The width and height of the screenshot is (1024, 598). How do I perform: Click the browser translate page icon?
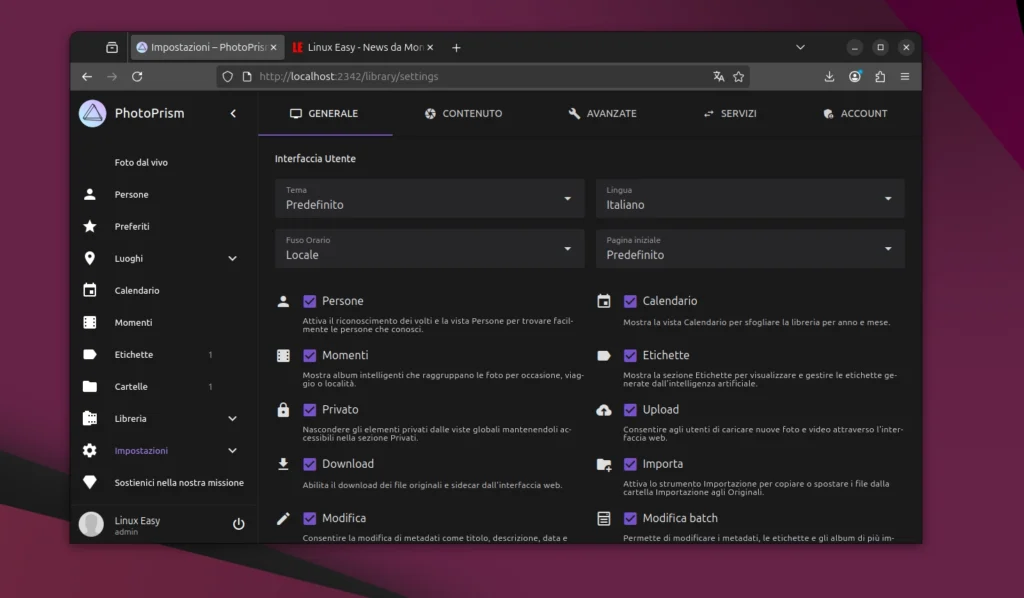coord(718,77)
